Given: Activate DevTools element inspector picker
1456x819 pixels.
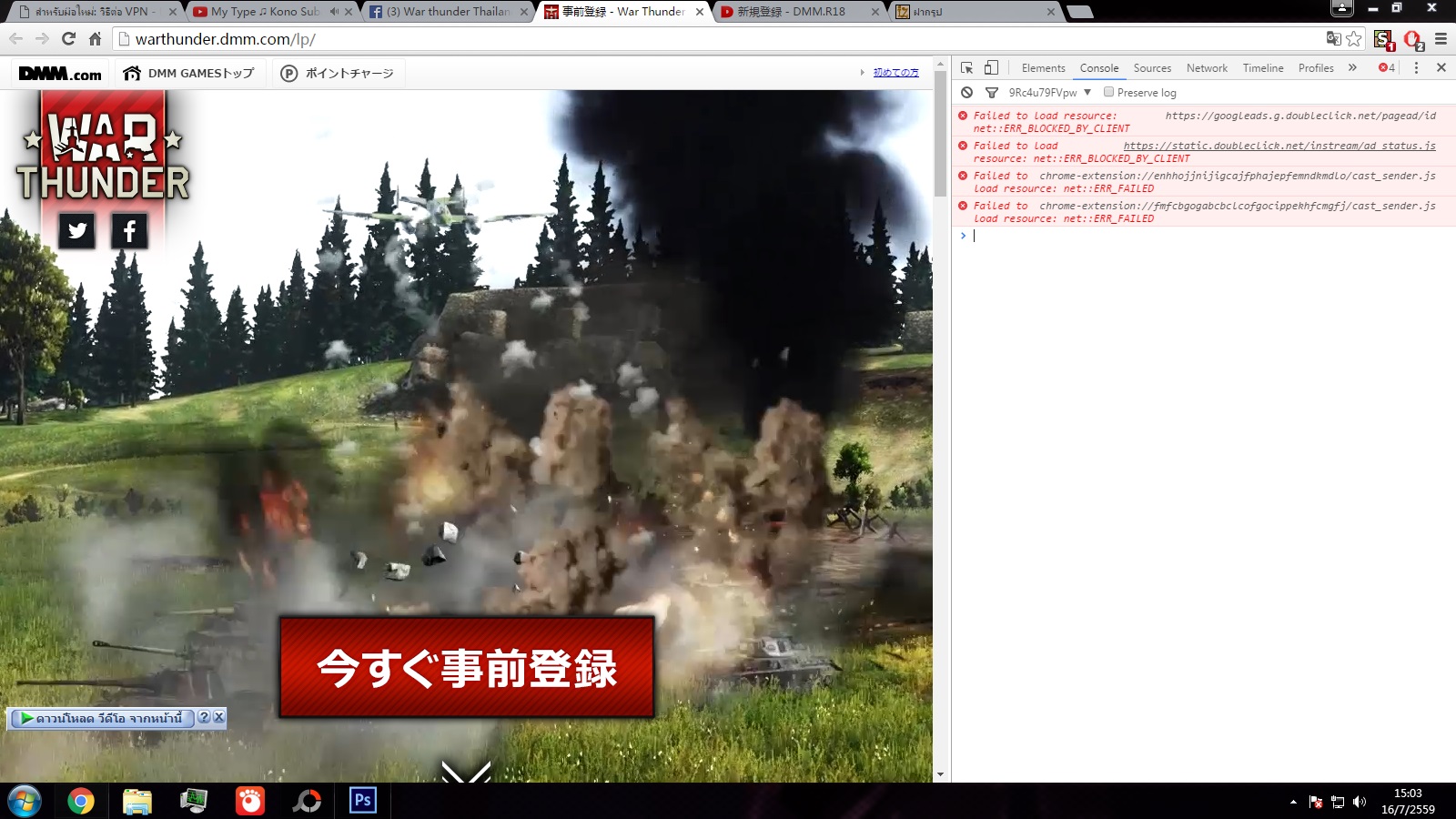Looking at the screenshot, I should tap(966, 67).
